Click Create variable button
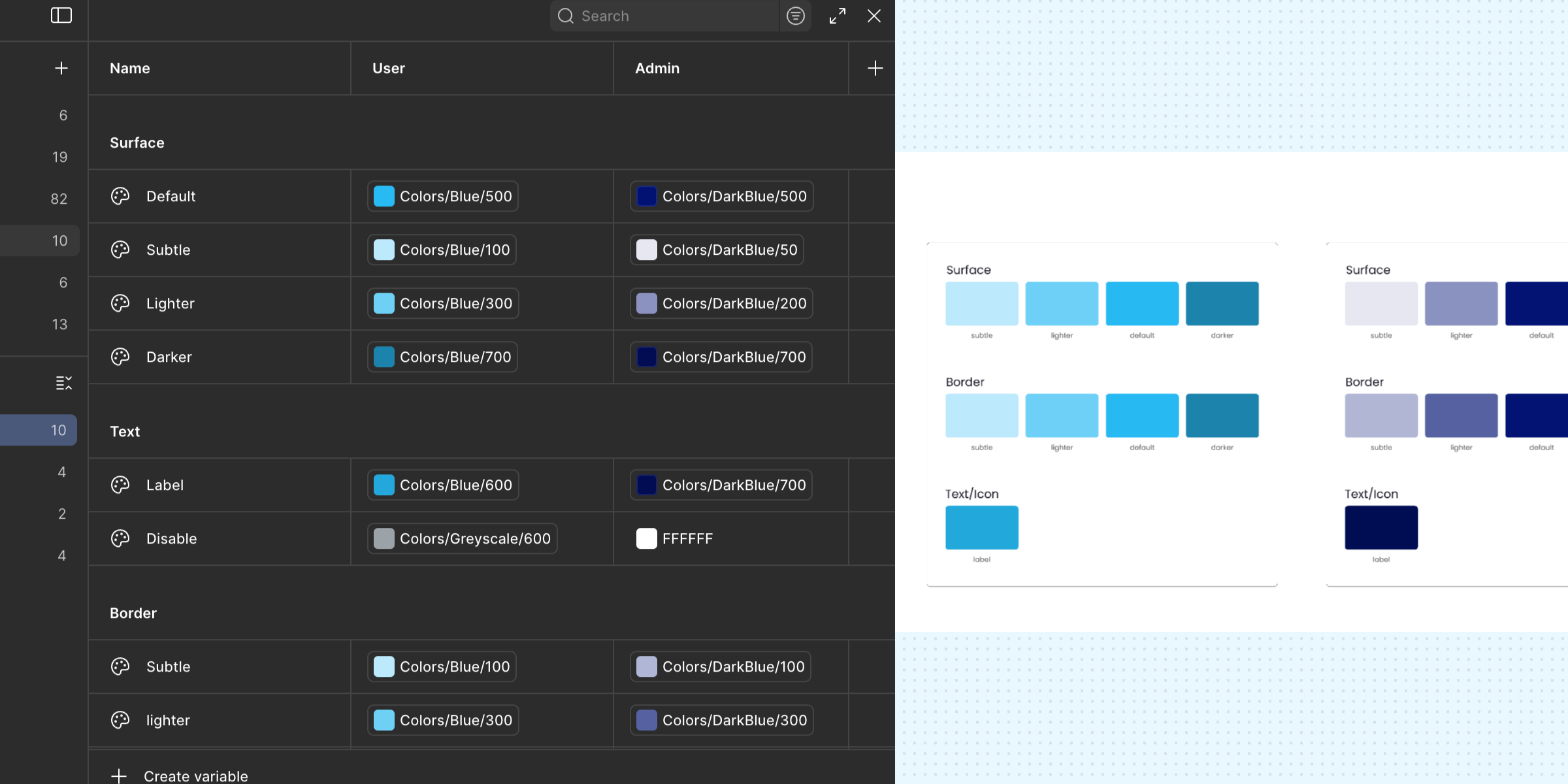This screenshot has height=784, width=1568. pos(195,776)
